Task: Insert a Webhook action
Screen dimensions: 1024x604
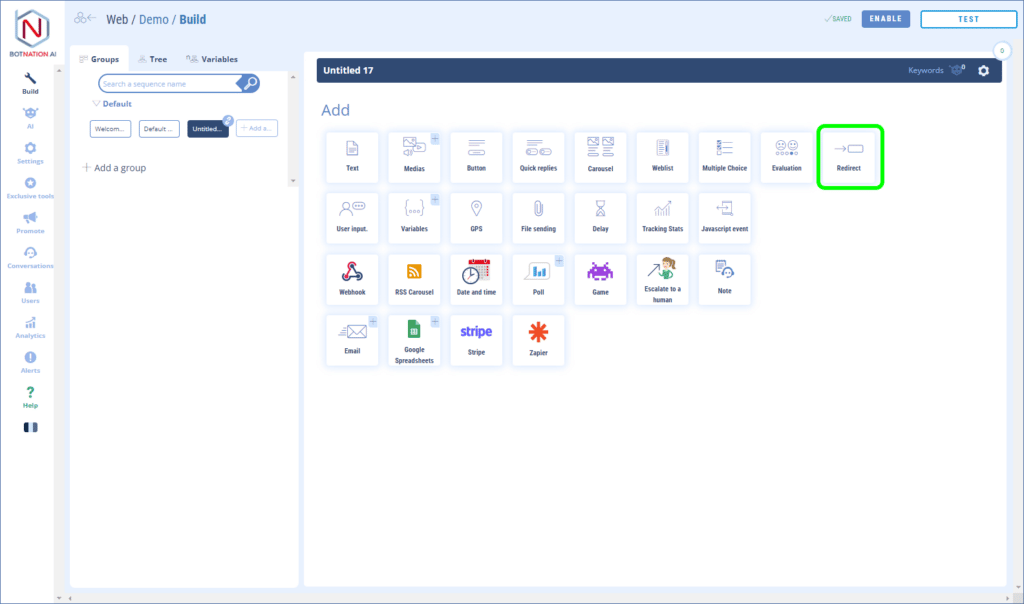Action: 352,279
